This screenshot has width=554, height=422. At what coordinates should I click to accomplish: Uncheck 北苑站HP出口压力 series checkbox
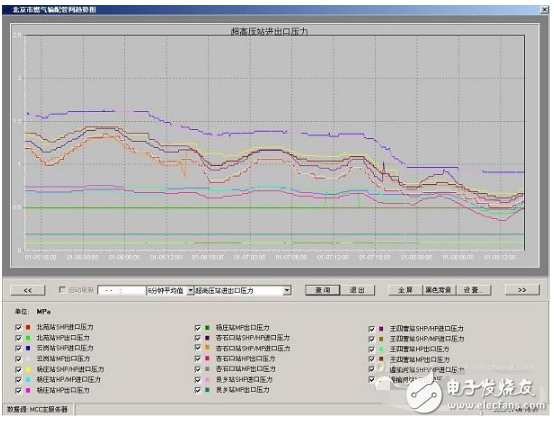click(x=19, y=338)
